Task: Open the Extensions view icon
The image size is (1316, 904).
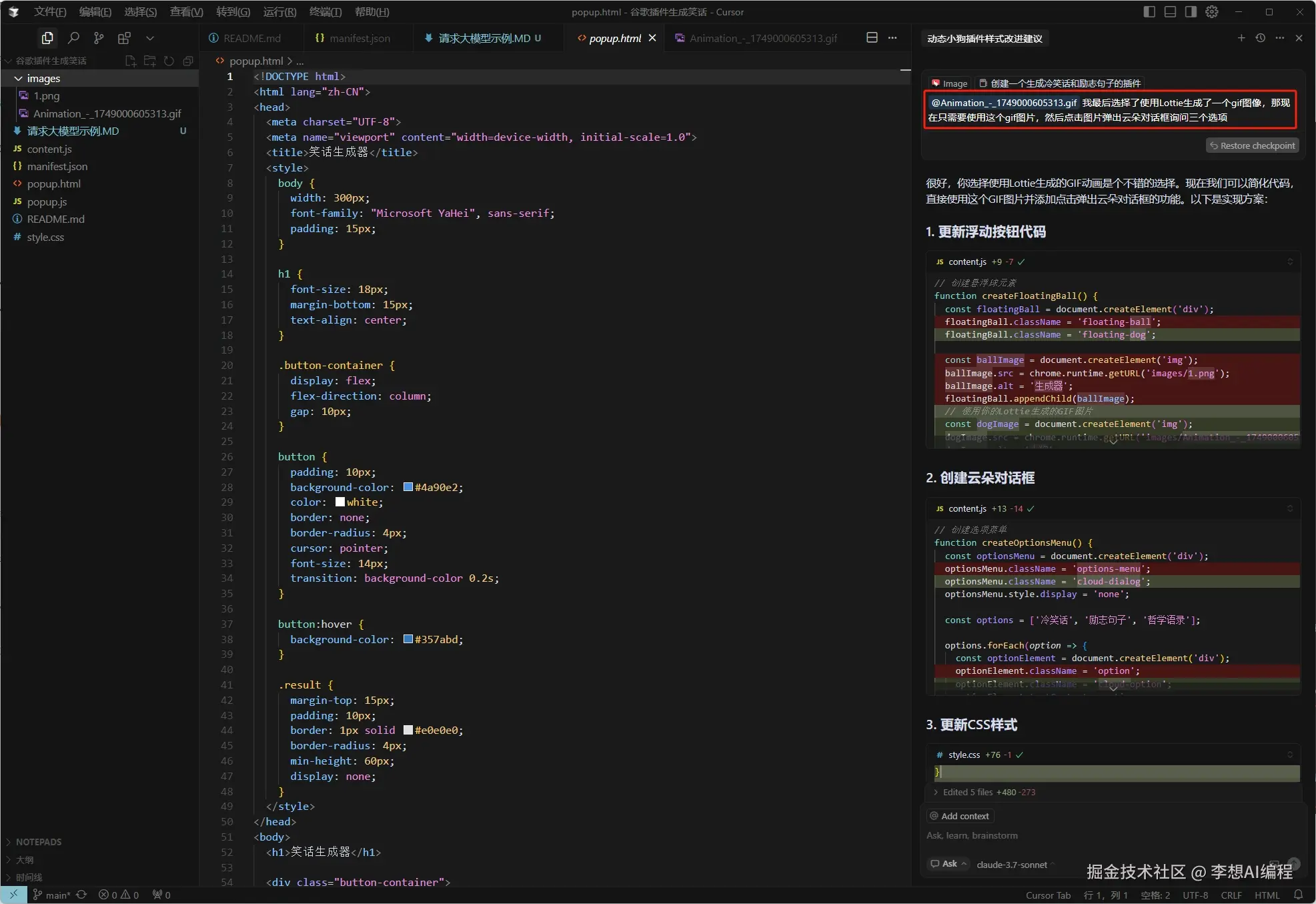Action: pyautogui.click(x=124, y=38)
